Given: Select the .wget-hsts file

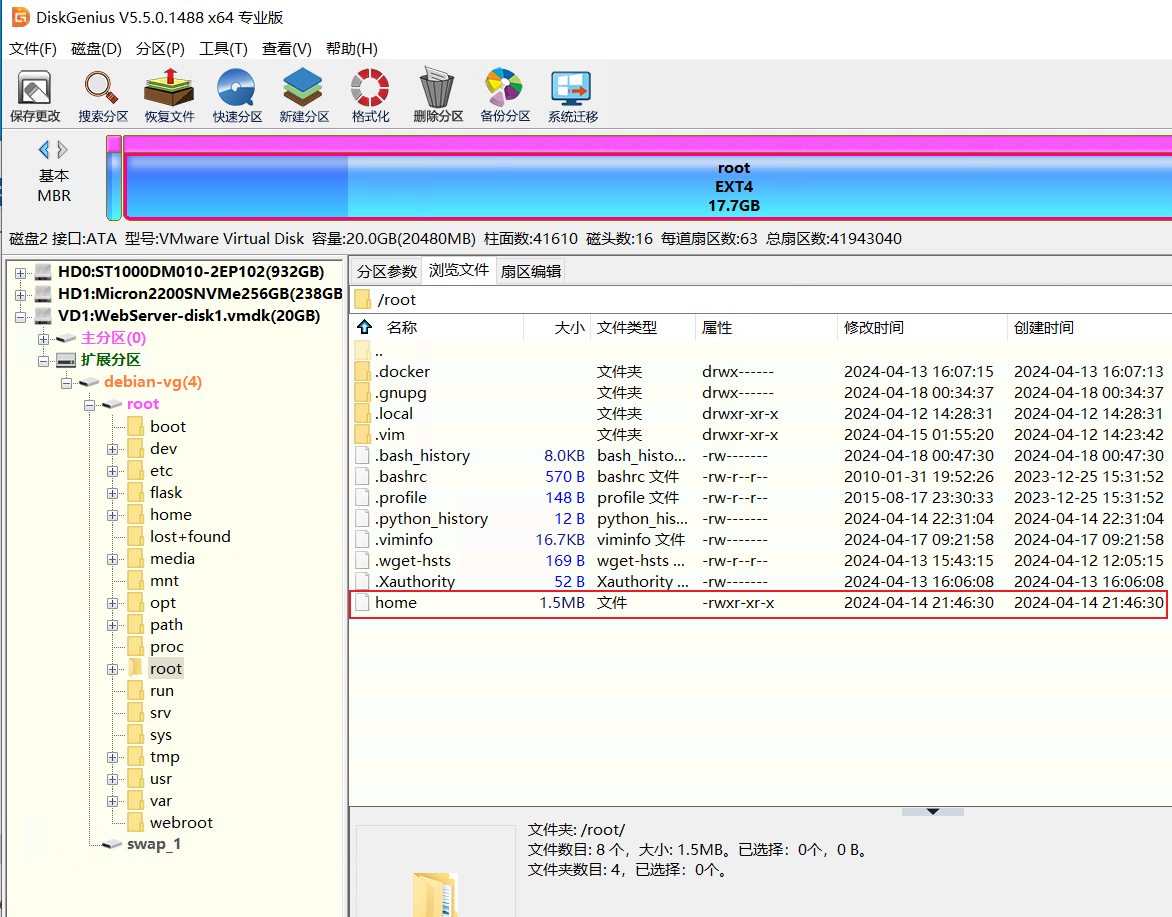Looking at the screenshot, I should point(413,561).
